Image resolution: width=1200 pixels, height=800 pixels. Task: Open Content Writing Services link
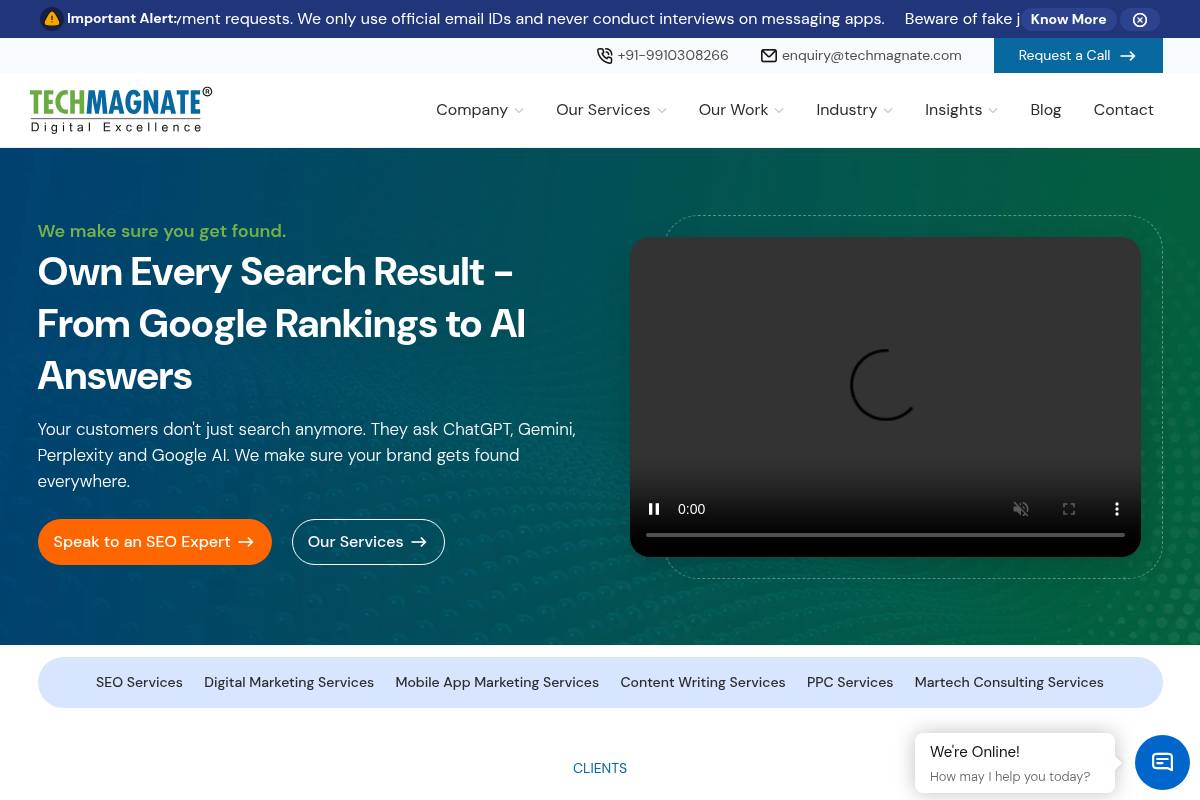703,682
